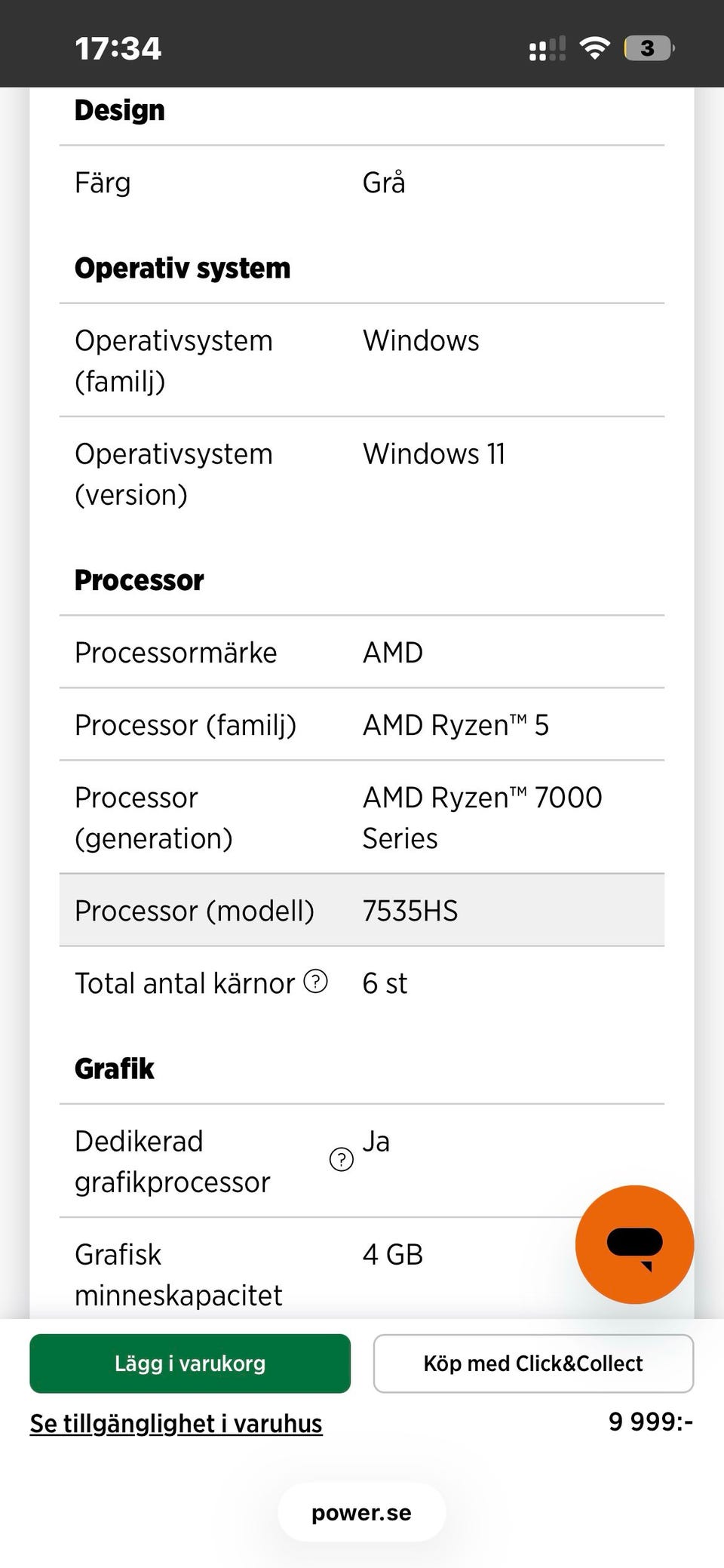The height and width of the screenshot is (1568, 724).
Task: Click help icon beside Total antal kärnor
Action: point(315,982)
